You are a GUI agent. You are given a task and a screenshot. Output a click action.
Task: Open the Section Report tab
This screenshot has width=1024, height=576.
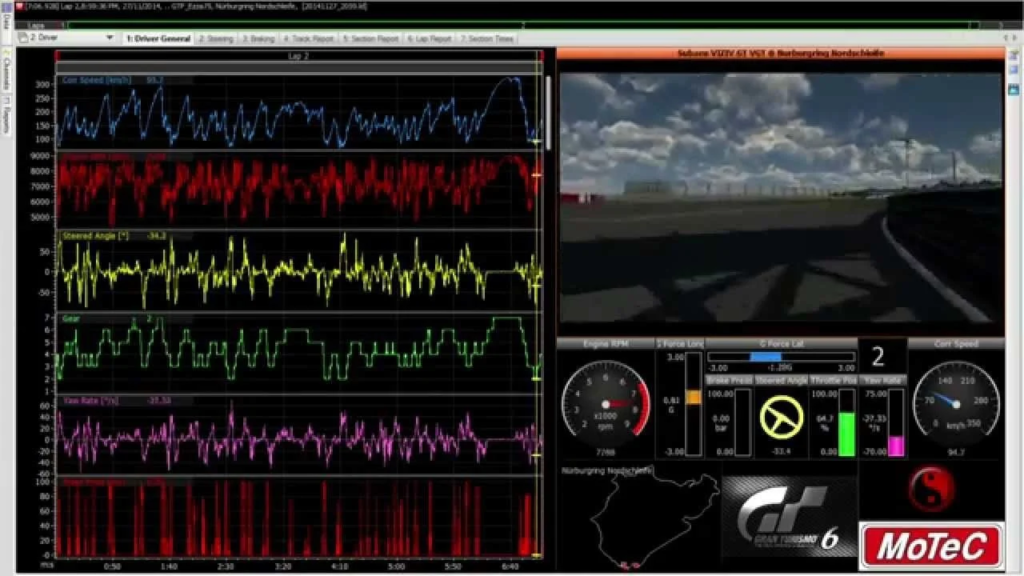pyautogui.click(x=370, y=39)
